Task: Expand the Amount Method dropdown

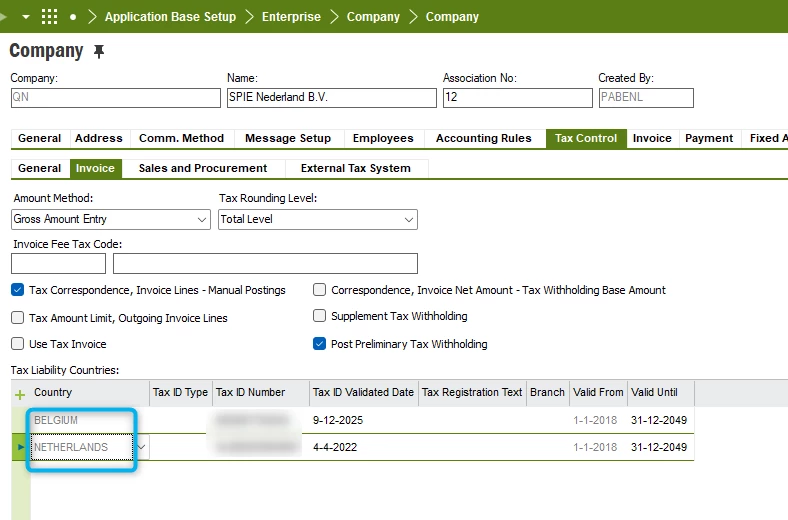Action: pos(202,220)
